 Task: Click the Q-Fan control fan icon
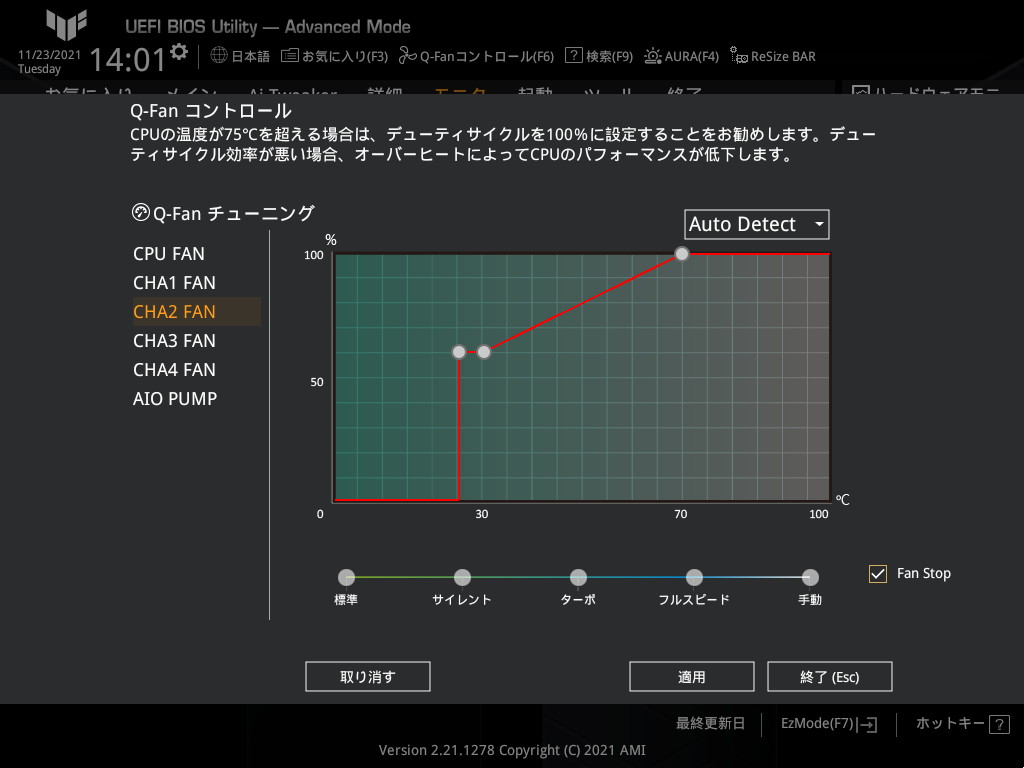click(x=408, y=56)
